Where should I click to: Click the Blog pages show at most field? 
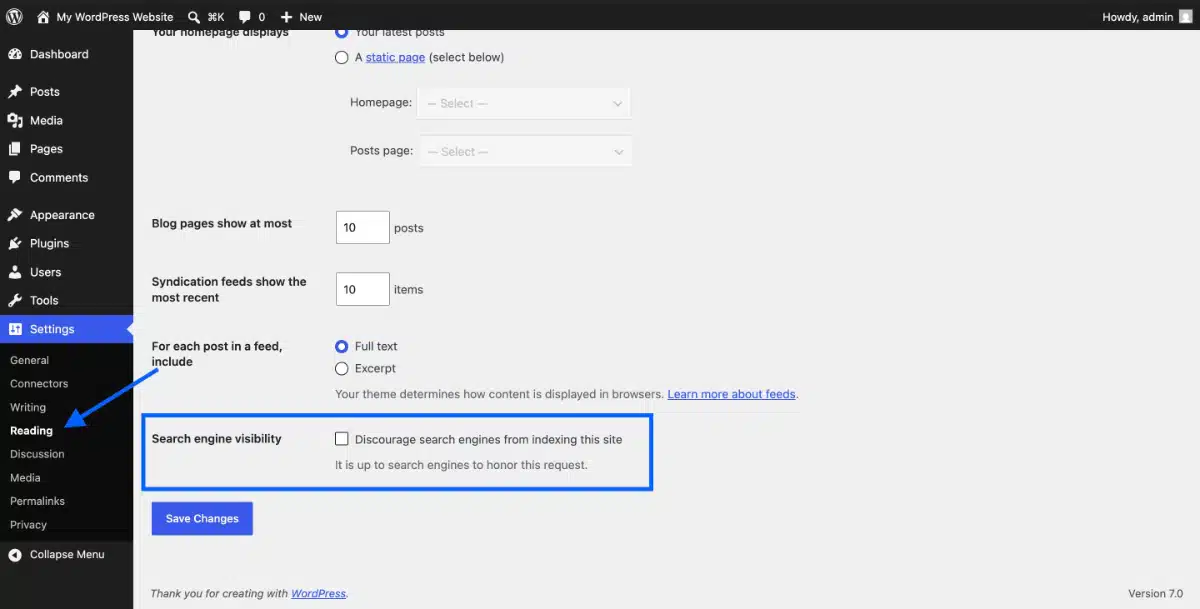[x=363, y=227]
